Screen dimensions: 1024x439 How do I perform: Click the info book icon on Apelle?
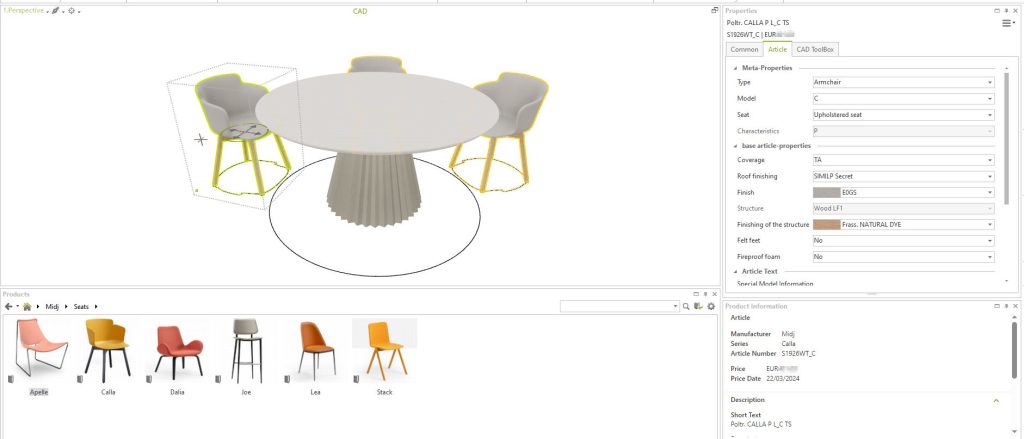[11, 379]
